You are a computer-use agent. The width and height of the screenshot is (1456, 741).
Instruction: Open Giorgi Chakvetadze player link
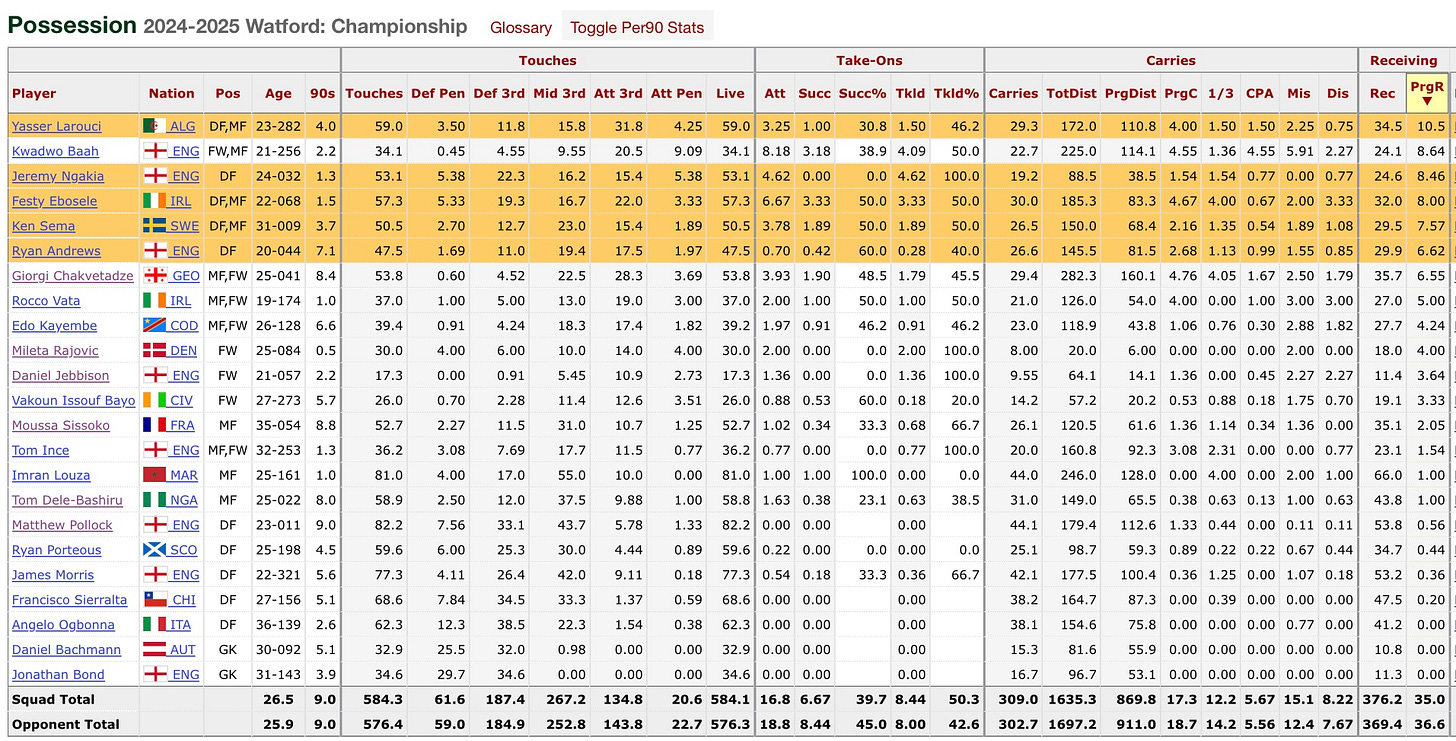click(72, 276)
